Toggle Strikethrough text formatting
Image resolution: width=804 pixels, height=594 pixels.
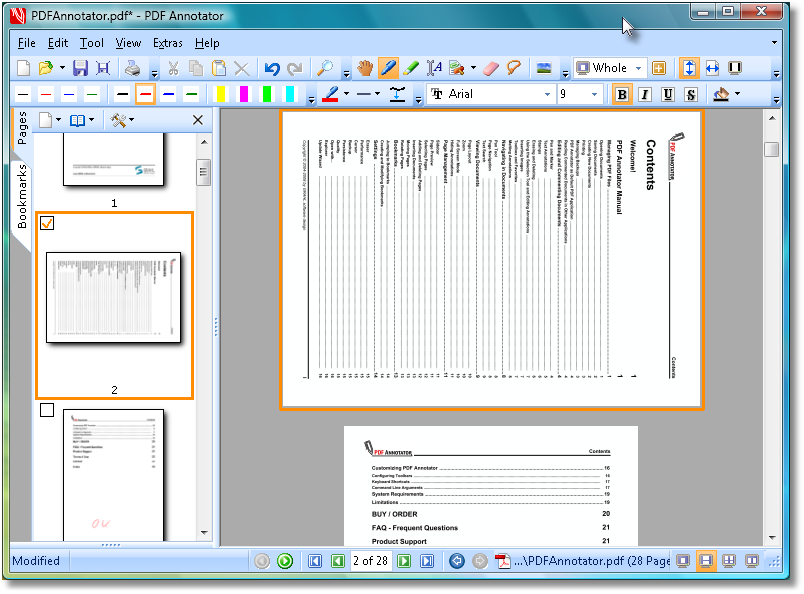tap(691, 94)
